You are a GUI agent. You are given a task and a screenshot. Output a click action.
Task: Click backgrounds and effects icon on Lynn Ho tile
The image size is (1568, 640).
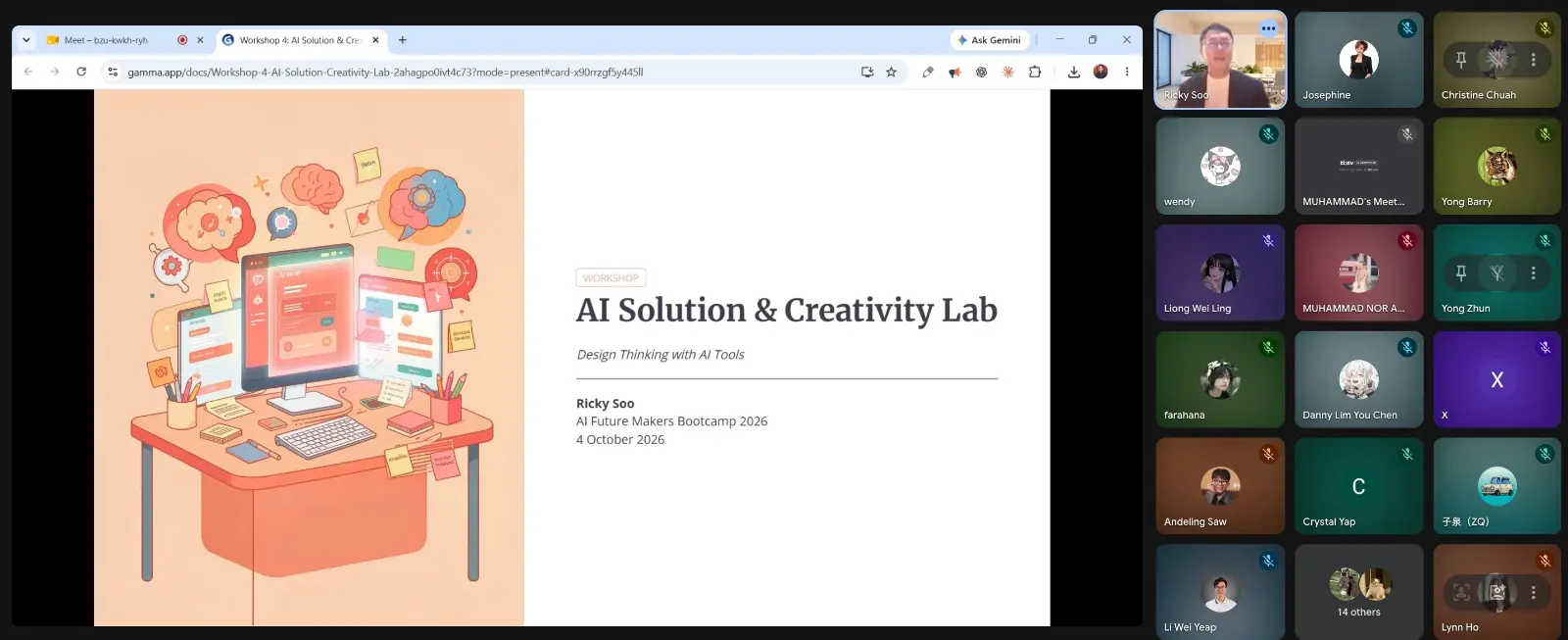(x=1497, y=592)
